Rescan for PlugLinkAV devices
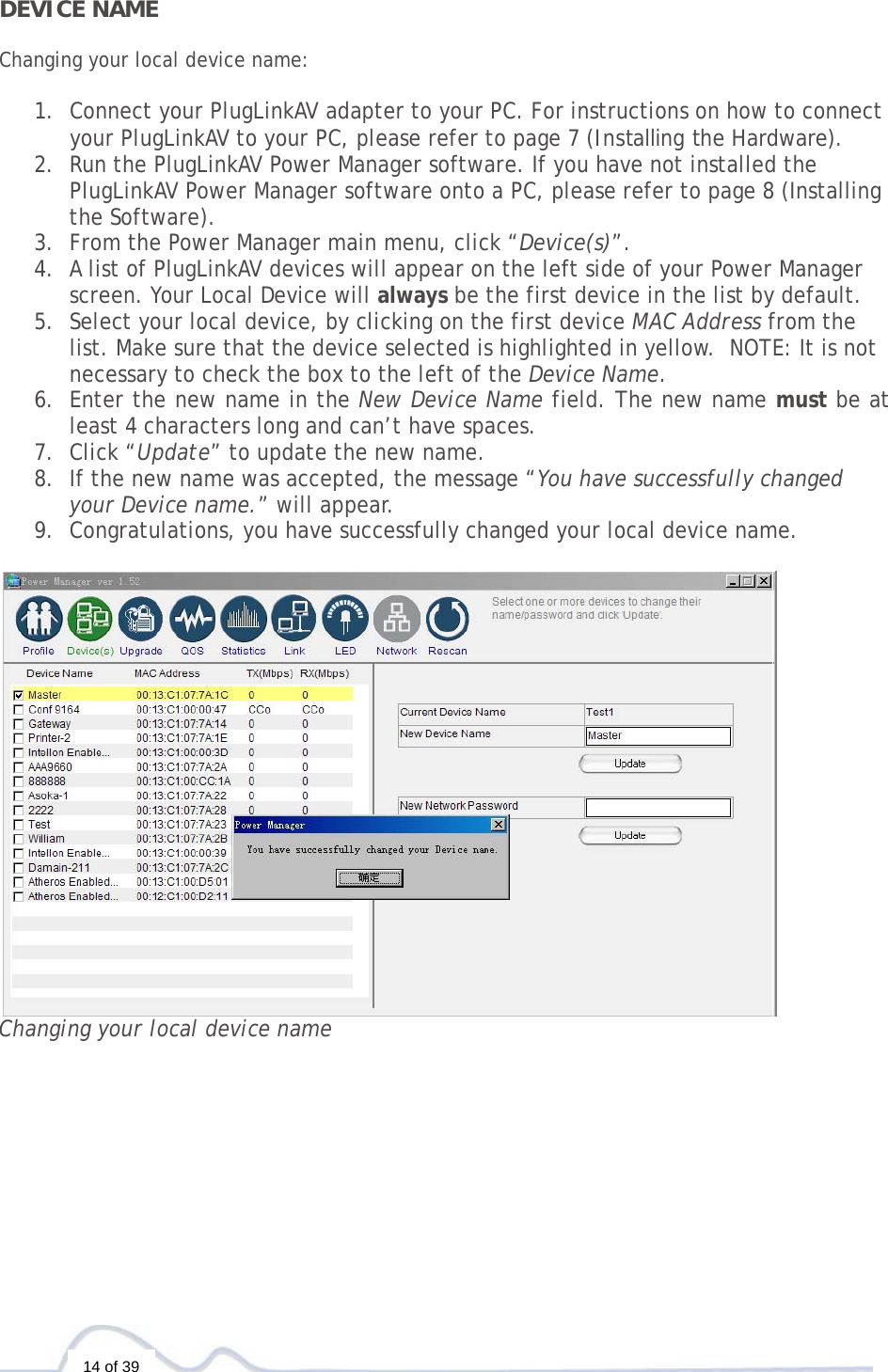The width and height of the screenshot is (888, 1372). coord(447,619)
